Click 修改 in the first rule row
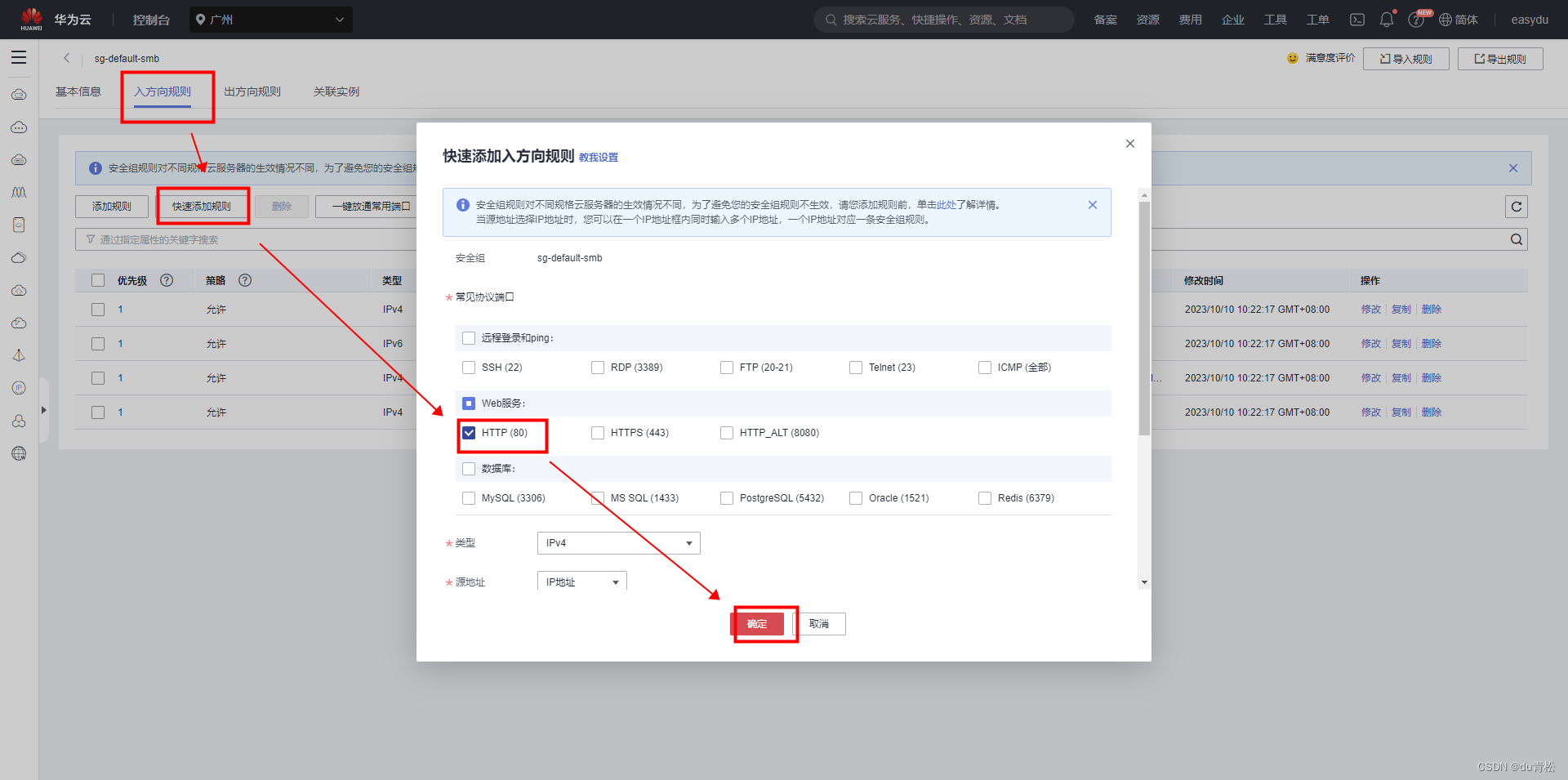The height and width of the screenshot is (780, 1568). click(x=1370, y=310)
